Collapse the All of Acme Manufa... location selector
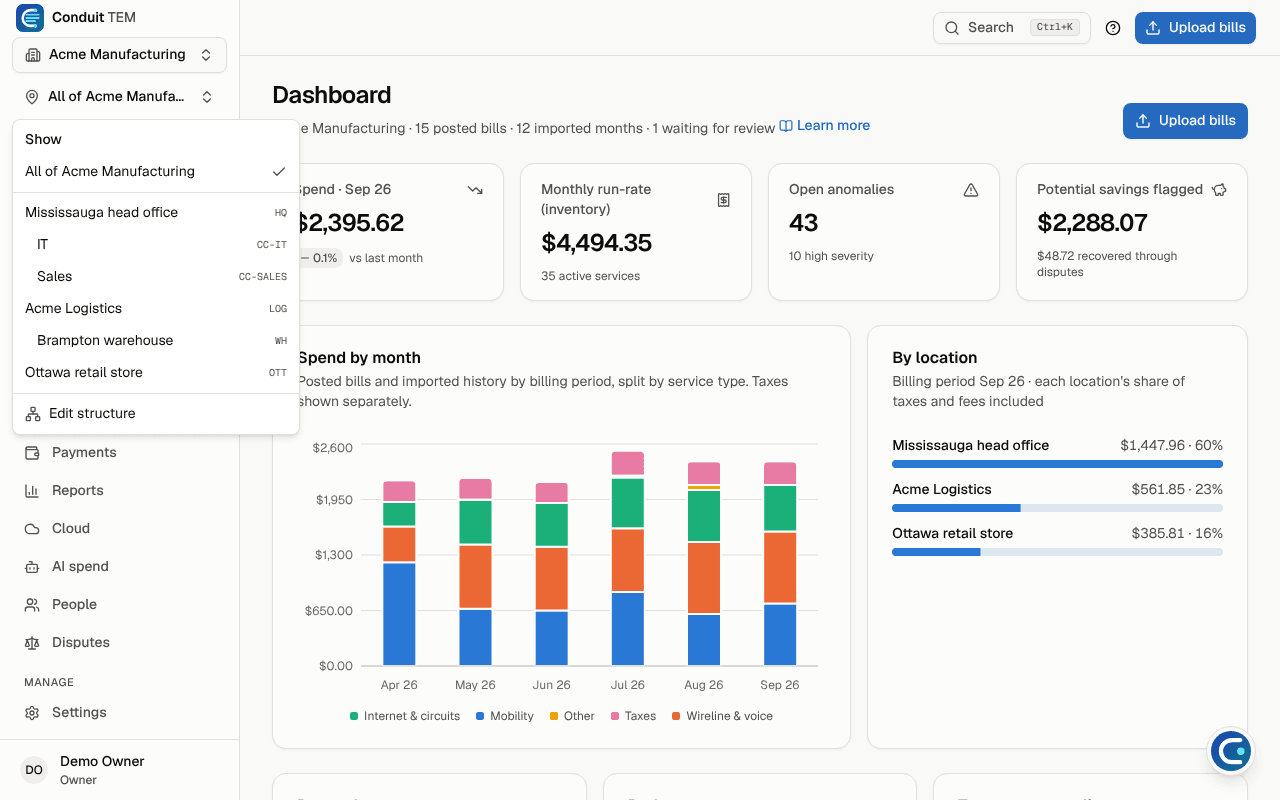 (120, 97)
